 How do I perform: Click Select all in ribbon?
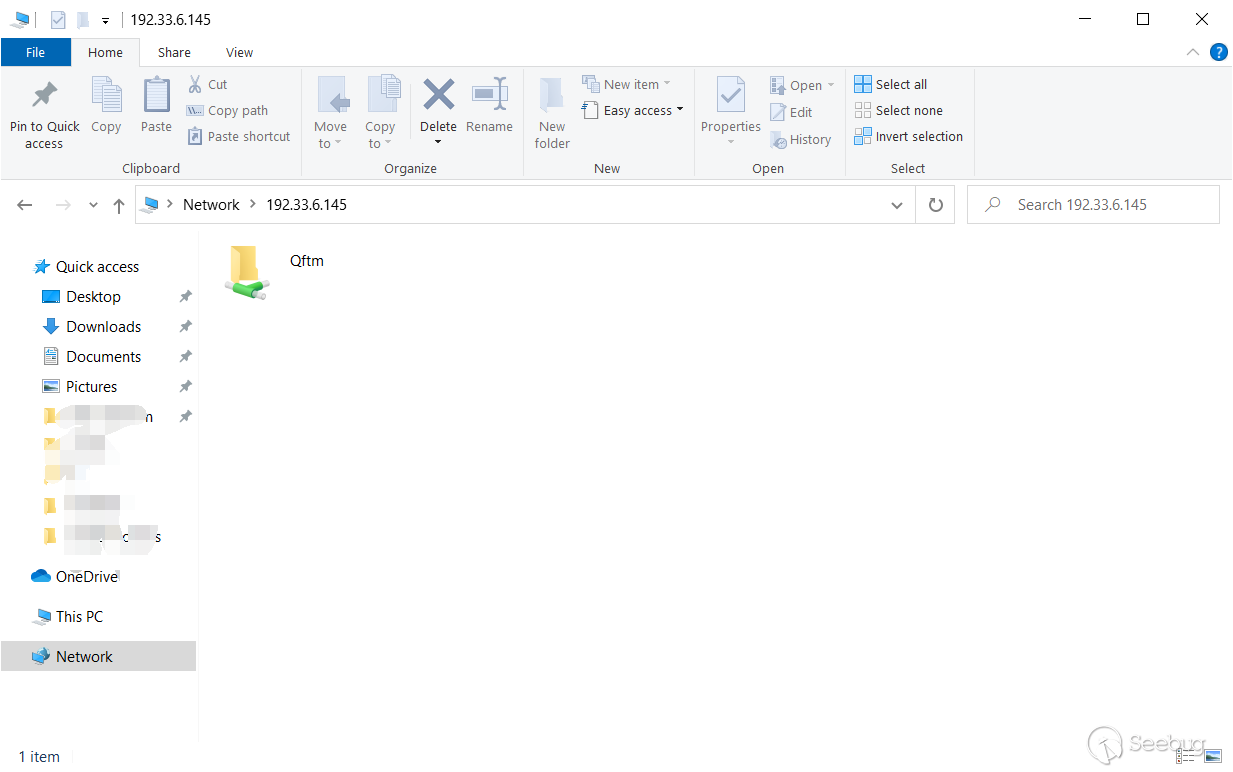coord(891,85)
